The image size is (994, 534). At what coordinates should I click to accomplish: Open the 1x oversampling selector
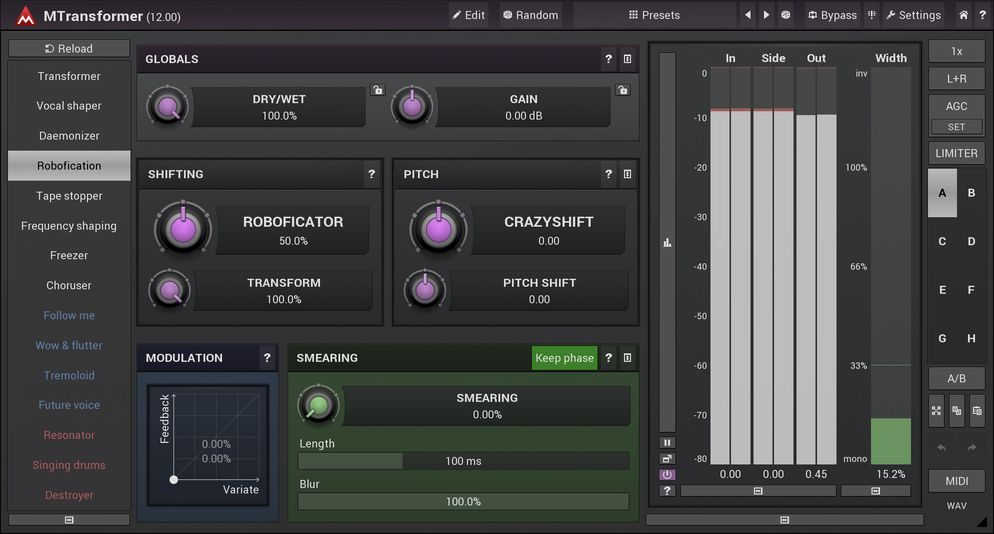[957, 51]
